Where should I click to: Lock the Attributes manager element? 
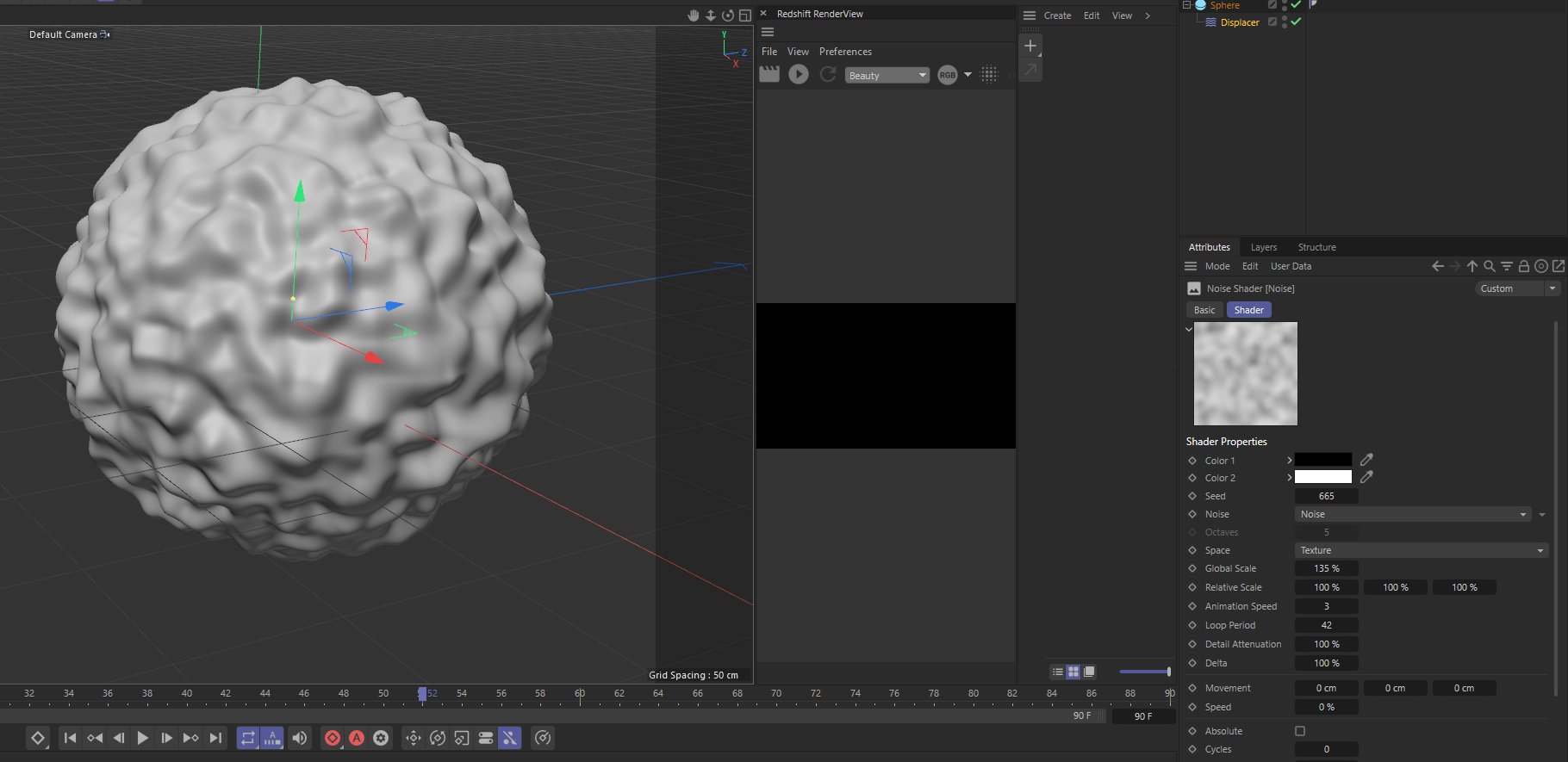pos(1524,266)
